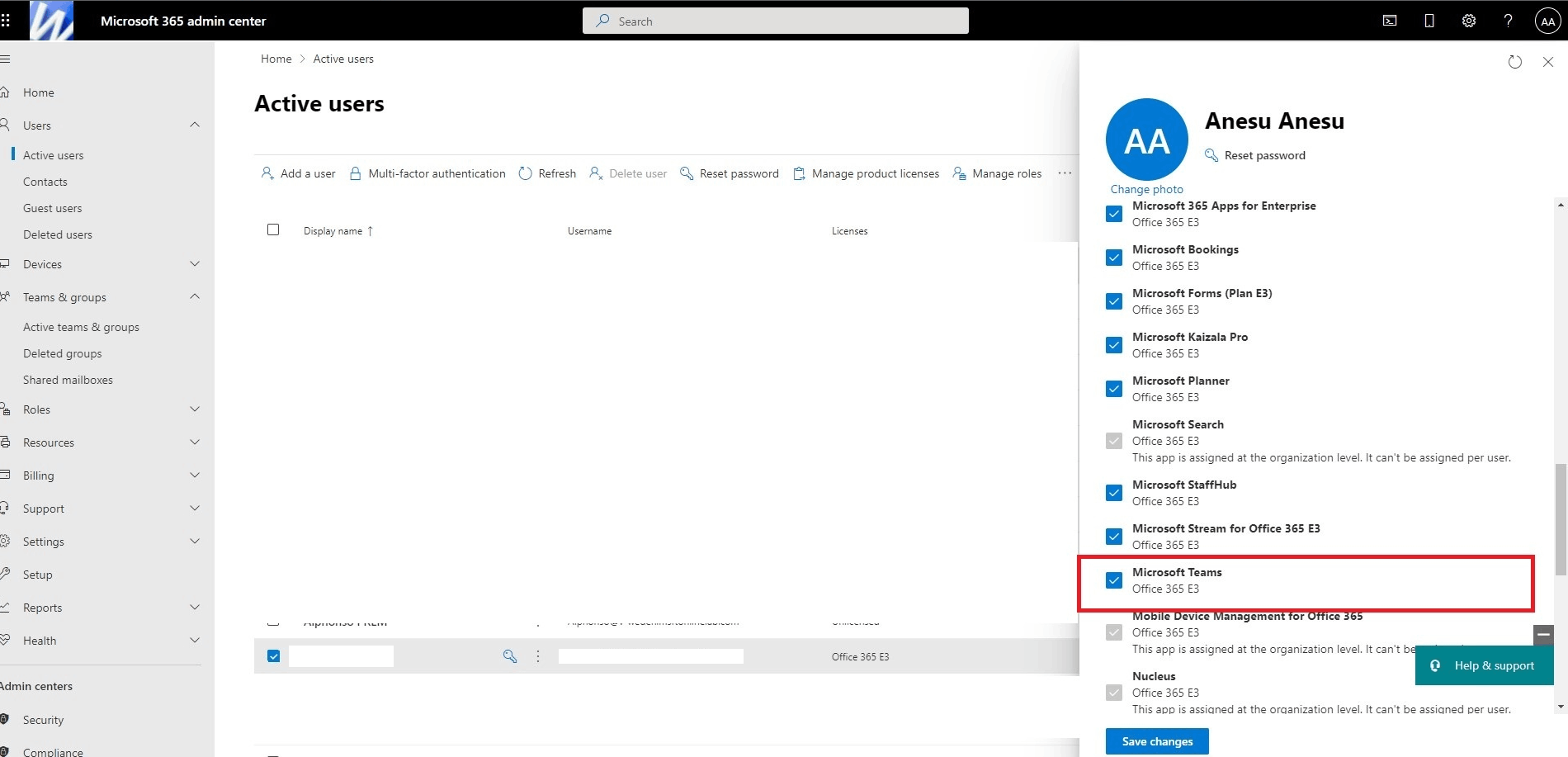Click Delete user in toolbar

[x=628, y=173]
